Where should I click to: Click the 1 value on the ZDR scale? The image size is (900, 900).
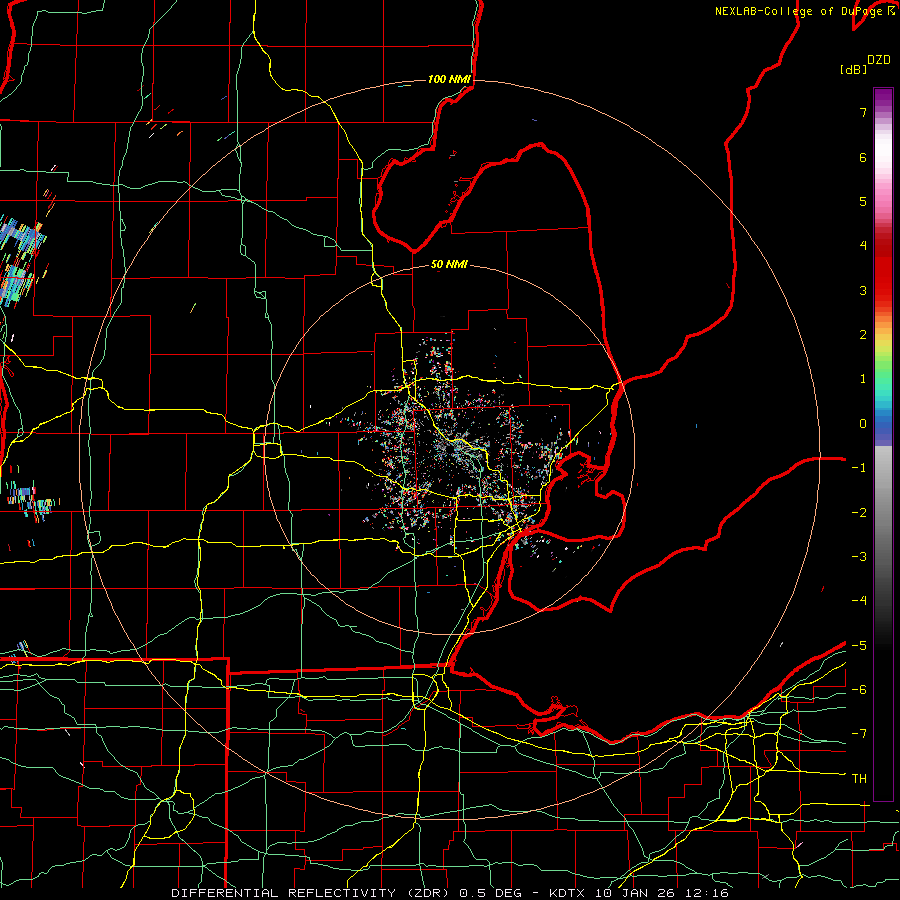[863, 379]
